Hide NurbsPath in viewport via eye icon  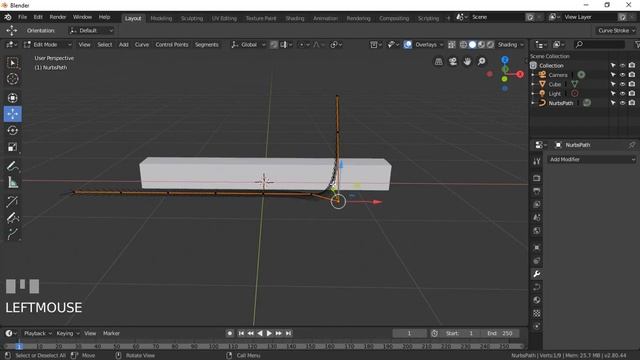tap(622, 103)
